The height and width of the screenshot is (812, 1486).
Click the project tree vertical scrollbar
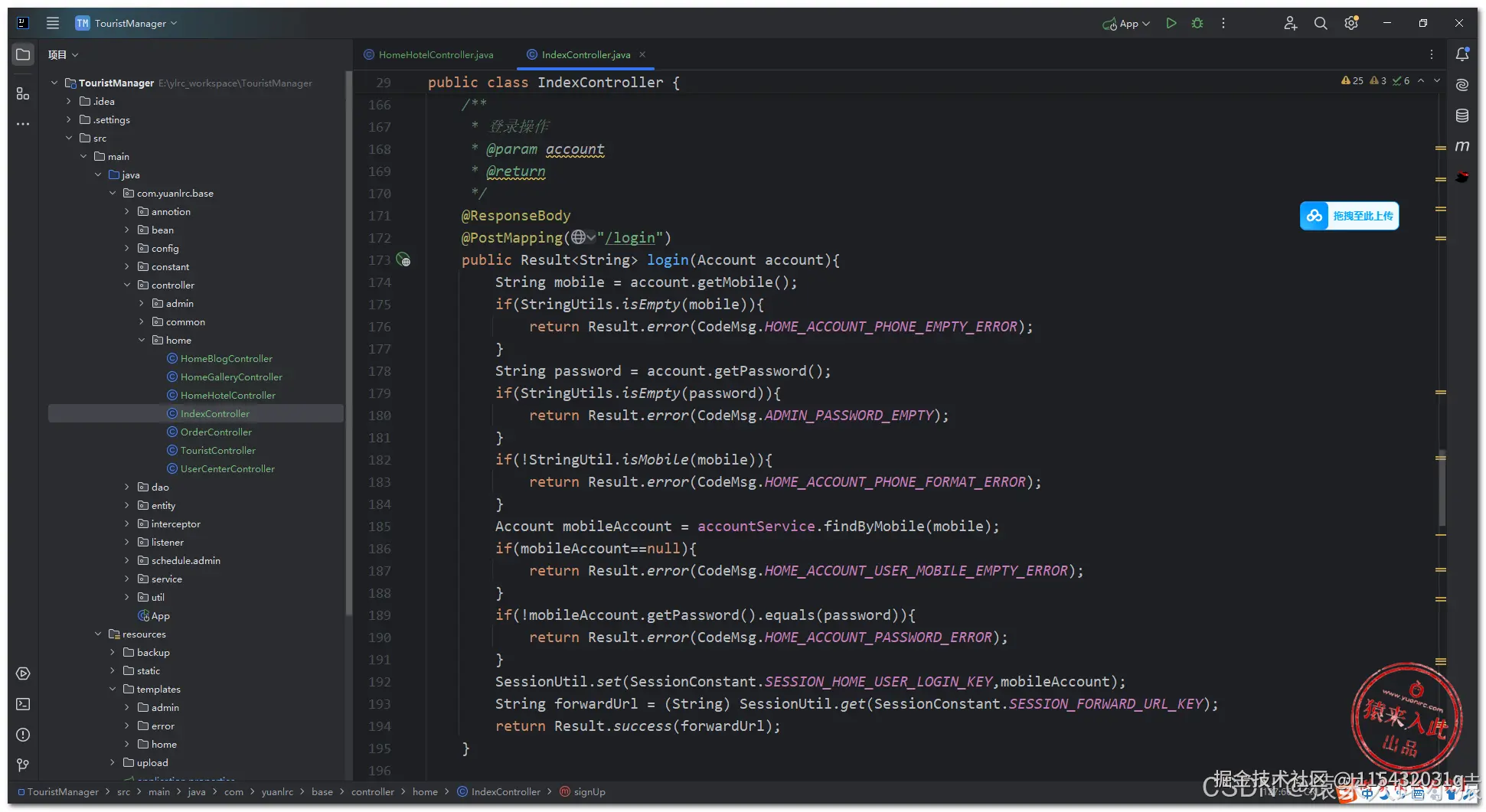pyautogui.click(x=349, y=344)
